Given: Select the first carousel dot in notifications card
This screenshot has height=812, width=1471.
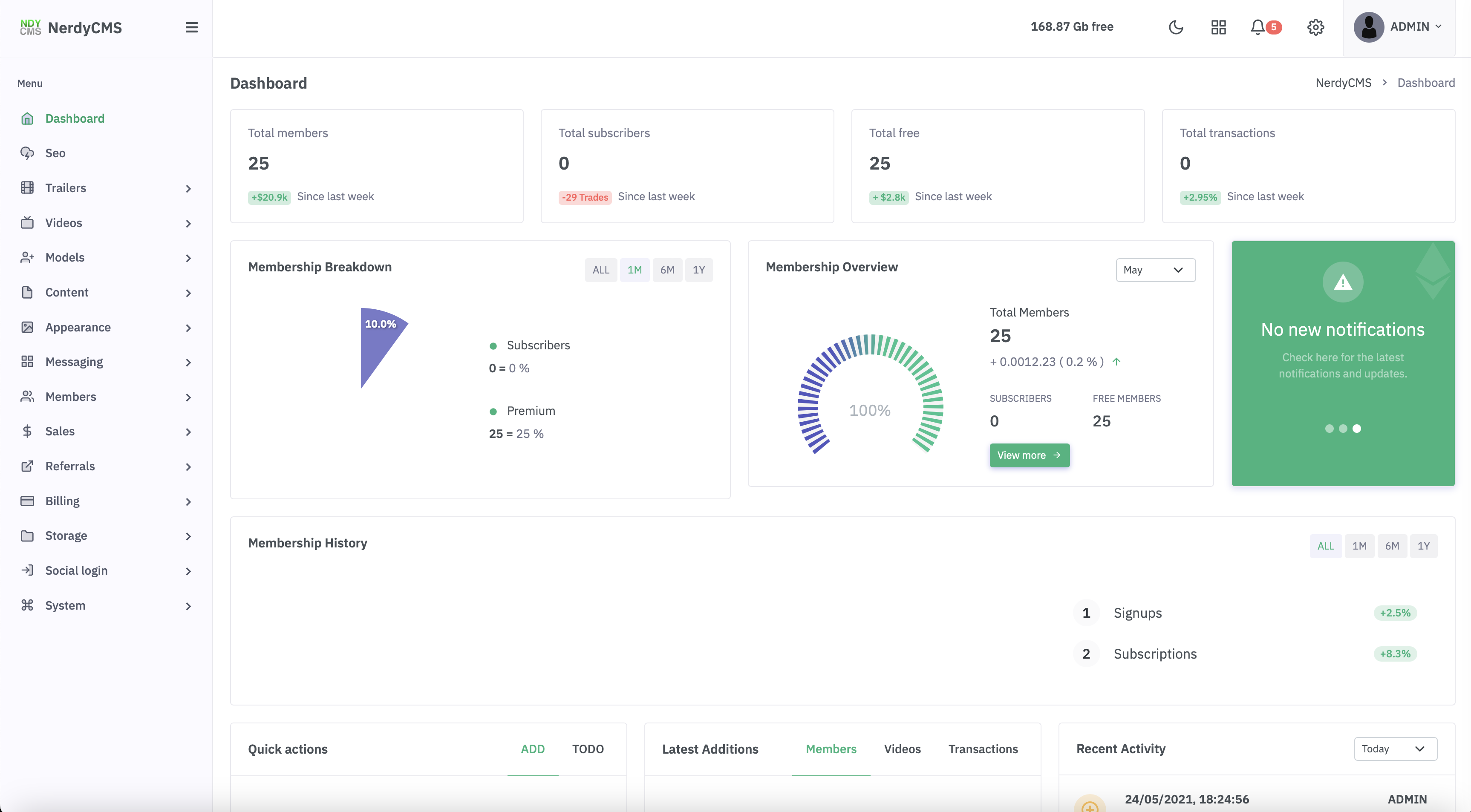Looking at the screenshot, I should pos(1330,428).
